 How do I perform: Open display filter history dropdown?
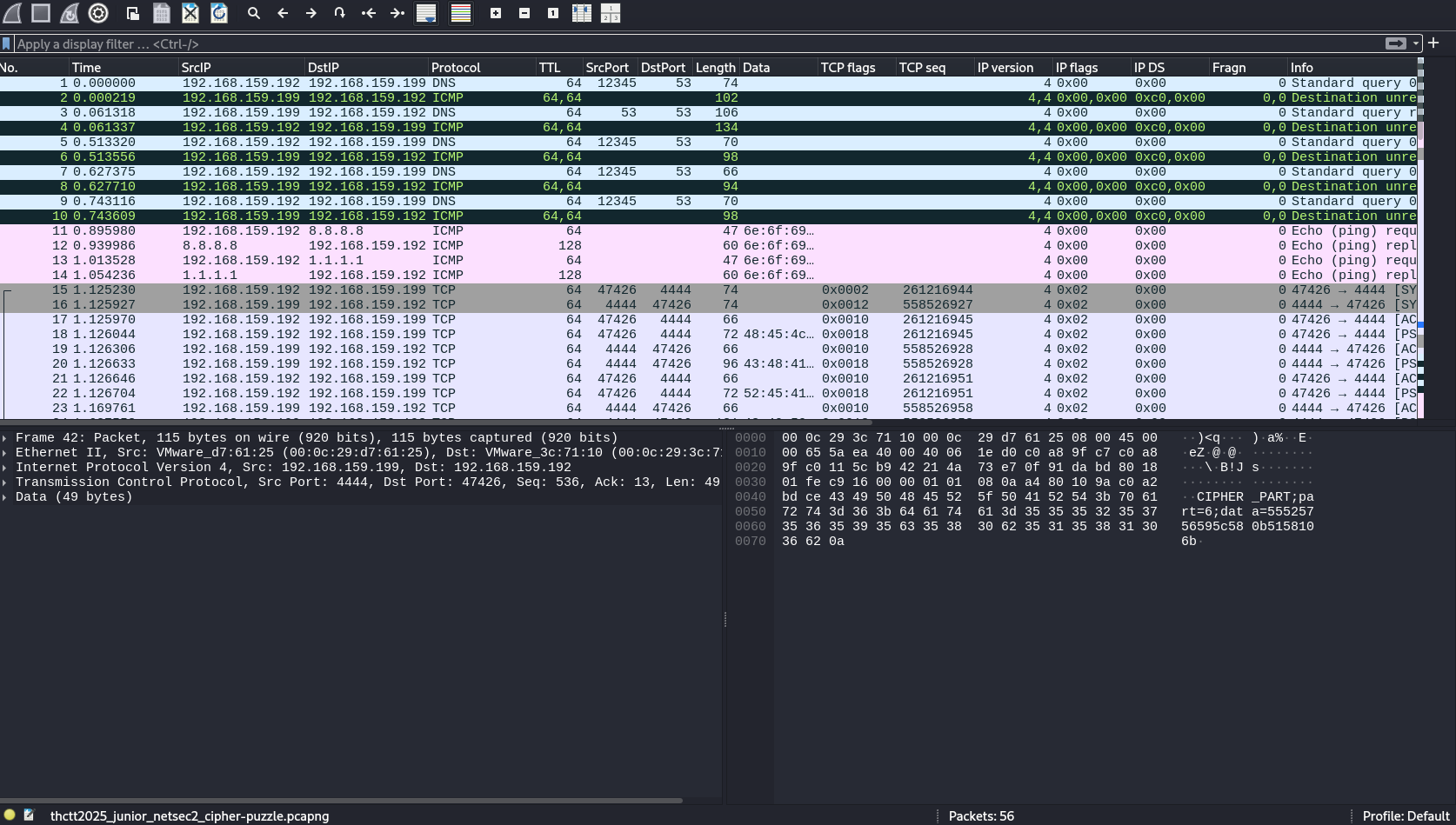(1416, 43)
